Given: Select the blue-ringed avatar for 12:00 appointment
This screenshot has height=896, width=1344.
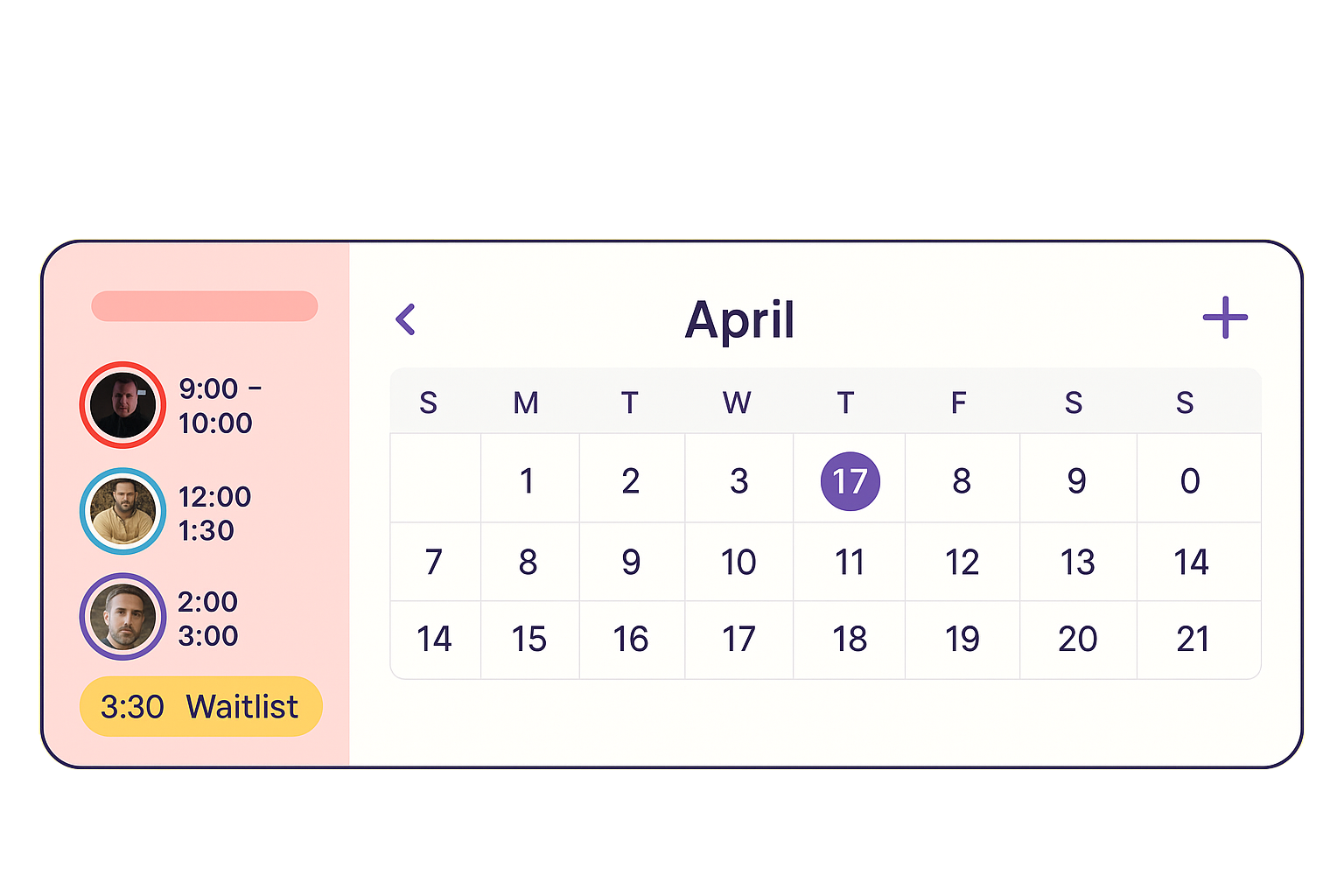Looking at the screenshot, I should pyautogui.click(x=122, y=511).
